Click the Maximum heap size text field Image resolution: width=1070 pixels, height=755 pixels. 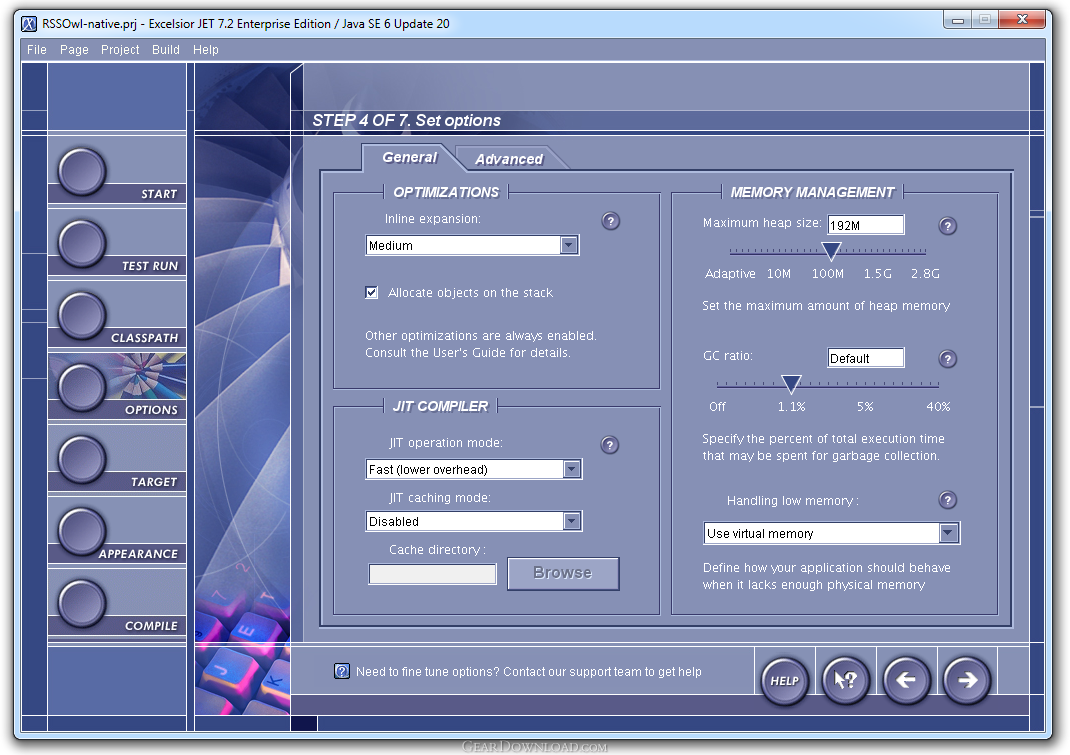(x=866, y=225)
